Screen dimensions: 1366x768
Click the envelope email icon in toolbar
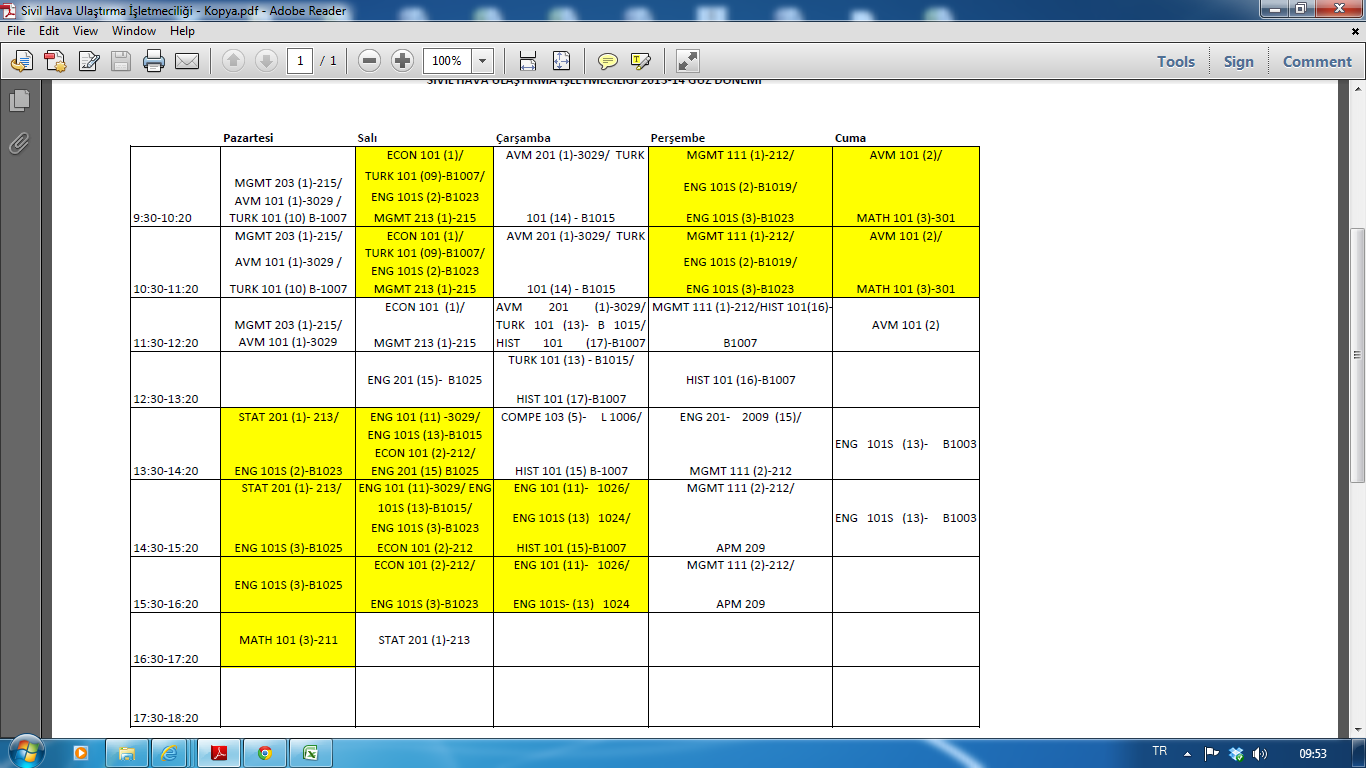tap(187, 61)
